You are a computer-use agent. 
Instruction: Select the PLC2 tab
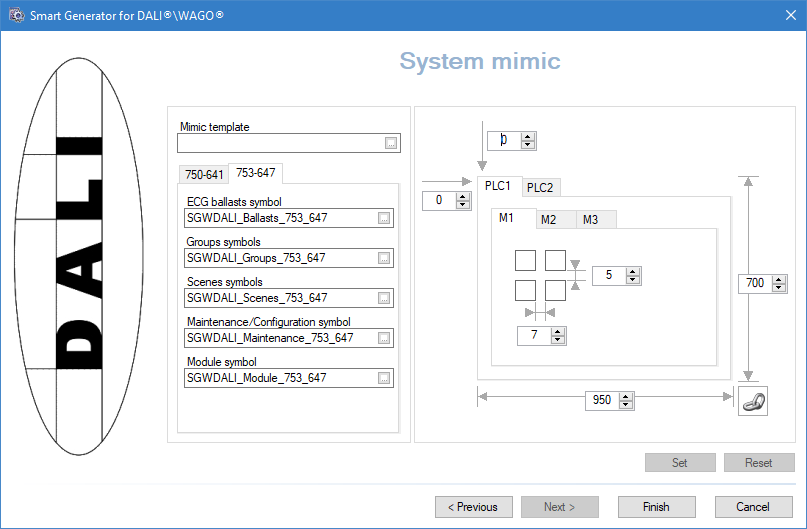coord(540,187)
